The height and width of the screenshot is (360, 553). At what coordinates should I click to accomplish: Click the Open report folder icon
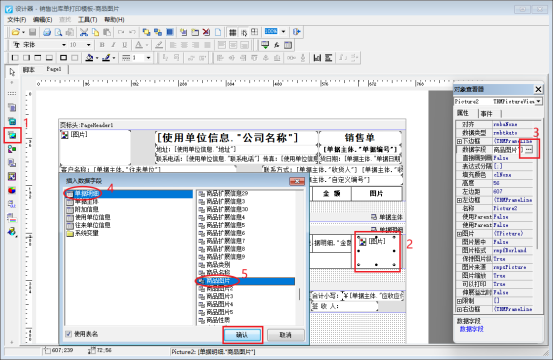pyautogui.click(x=16, y=32)
